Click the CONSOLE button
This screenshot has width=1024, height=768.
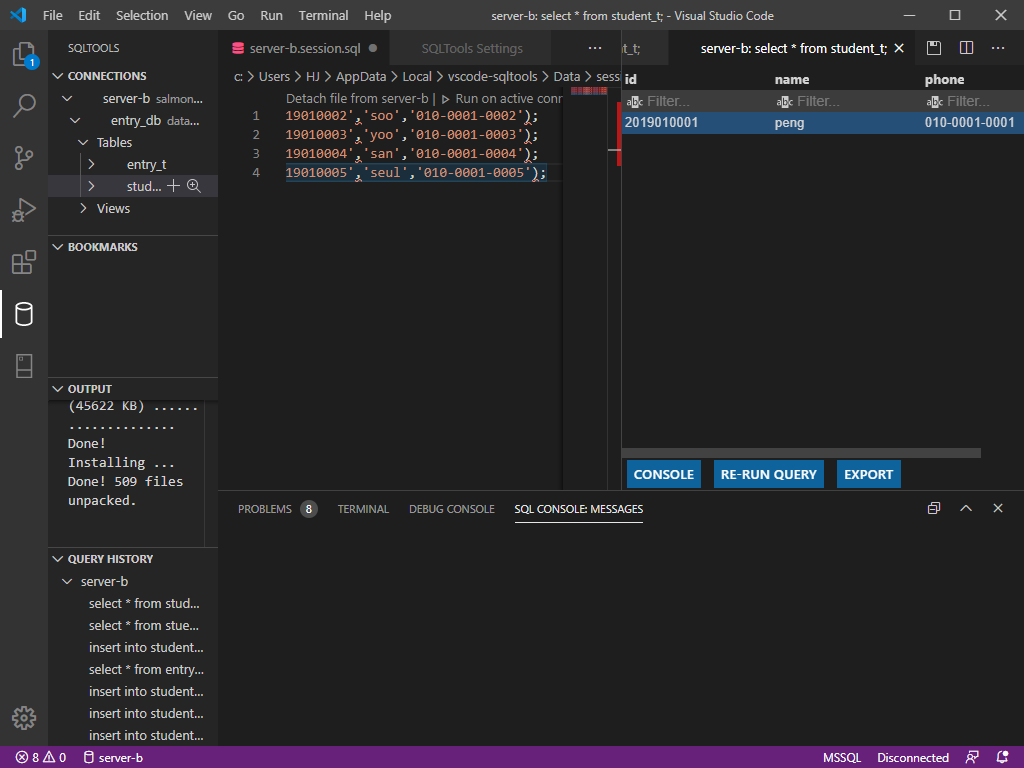pos(664,474)
